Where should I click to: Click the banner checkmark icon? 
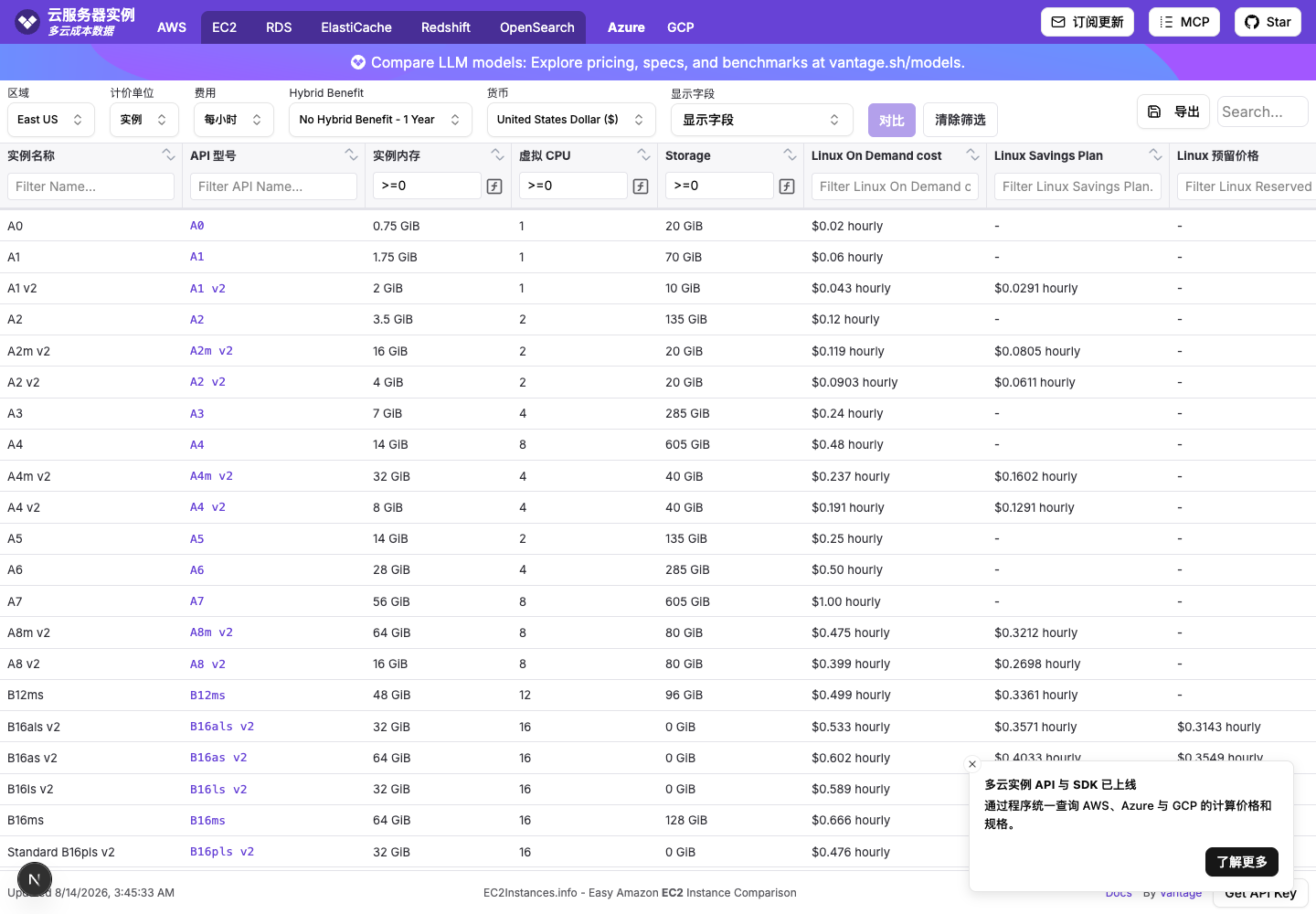tap(358, 62)
